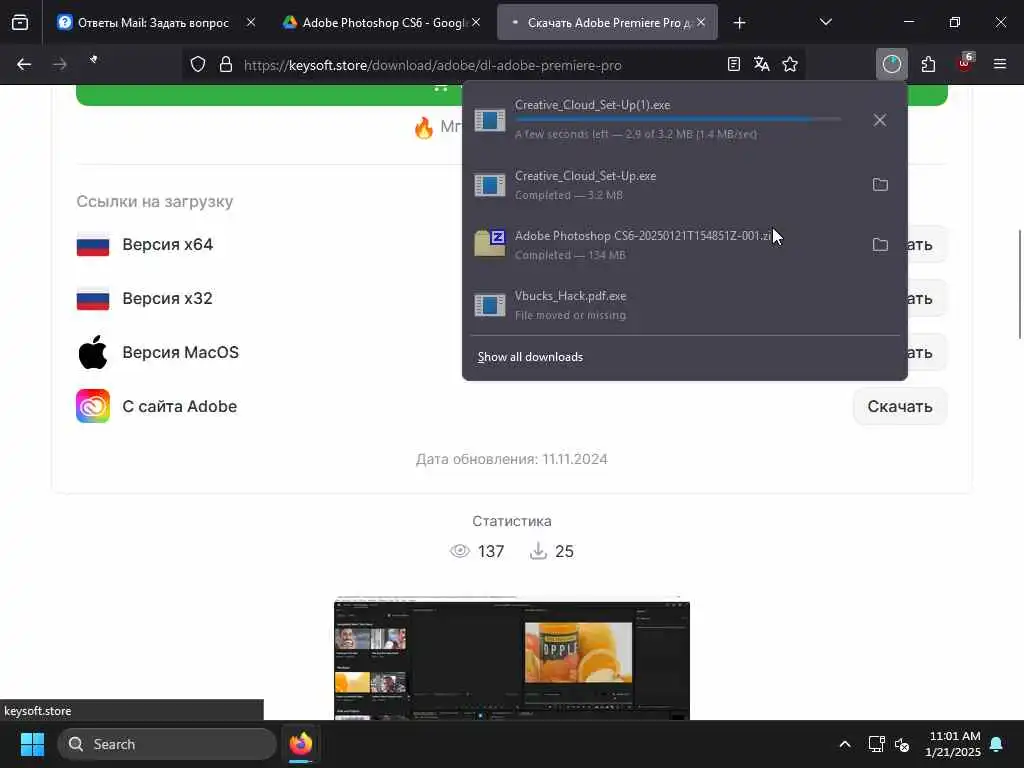Screen dimensions: 1024x768
Task: Click С сайта Adobe link text
Action: coord(180,406)
